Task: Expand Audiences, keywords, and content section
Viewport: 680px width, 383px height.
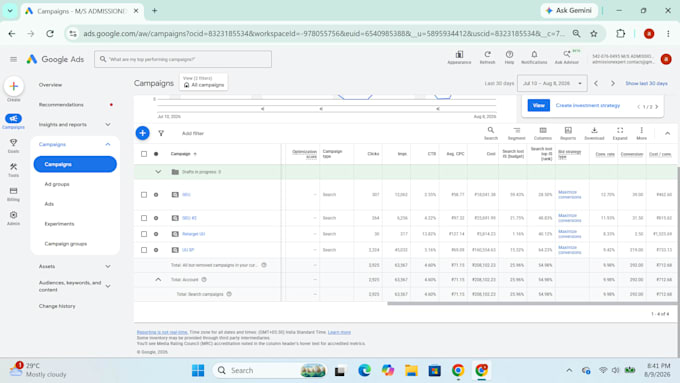Action: 108,286
